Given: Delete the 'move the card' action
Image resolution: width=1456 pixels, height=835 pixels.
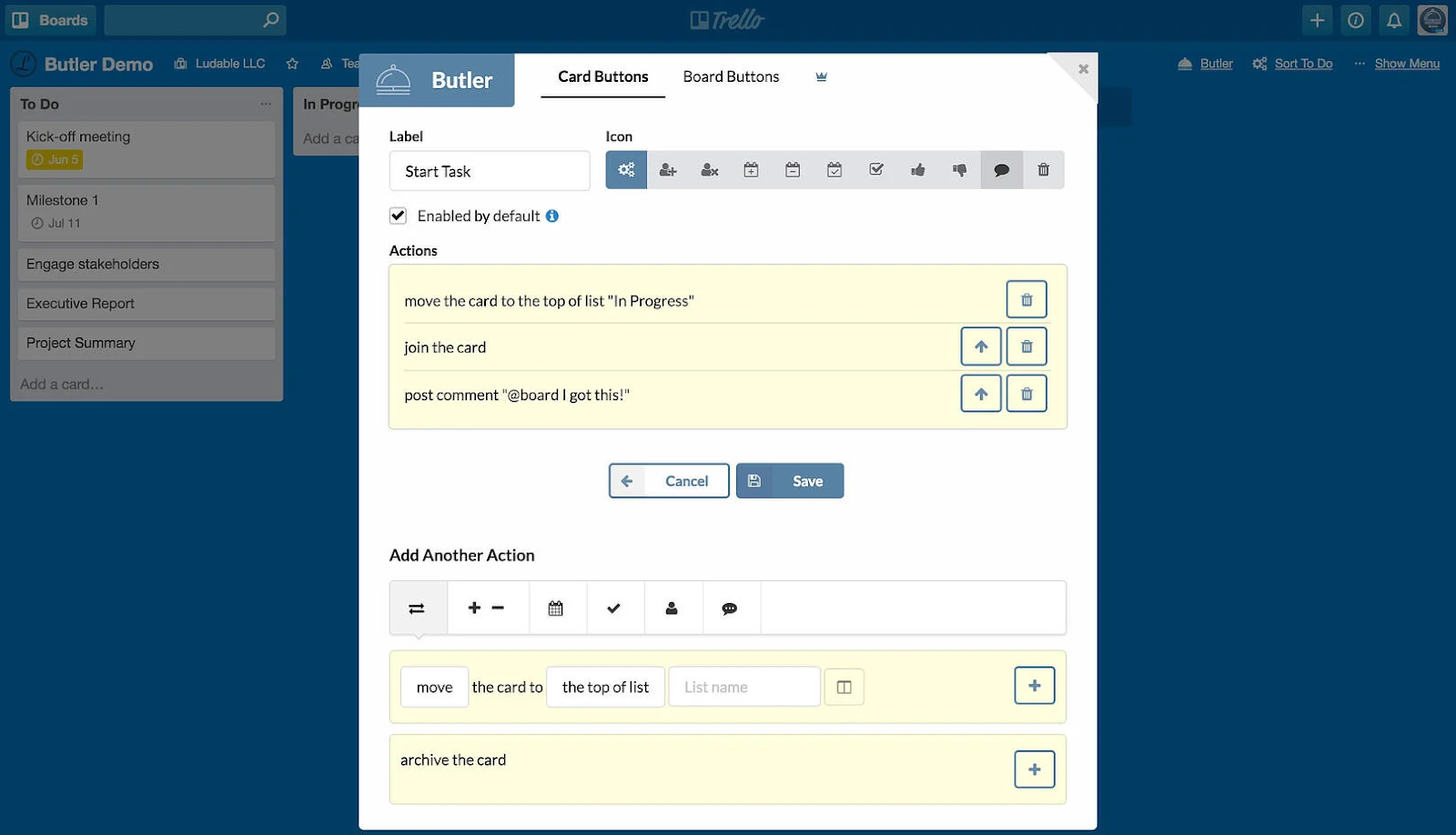Looking at the screenshot, I should 1026,299.
